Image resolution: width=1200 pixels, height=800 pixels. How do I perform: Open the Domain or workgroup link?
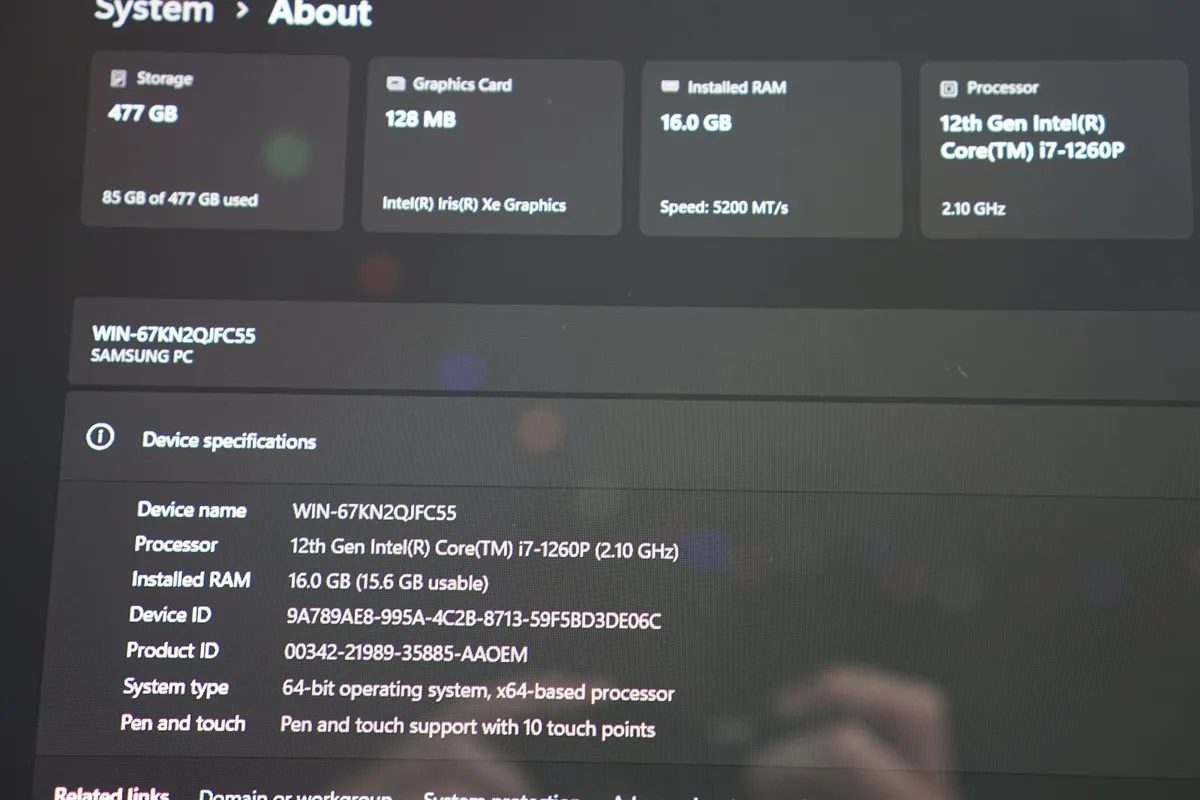pos(295,795)
